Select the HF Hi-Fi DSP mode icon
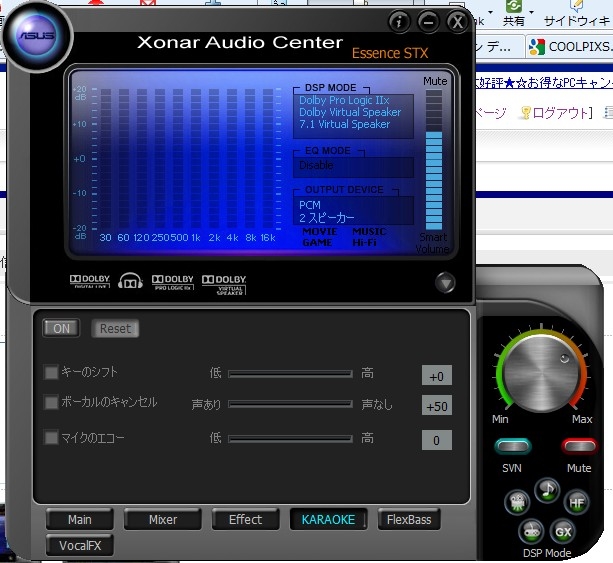The width and height of the screenshot is (613, 563). click(x=577, y=502)
